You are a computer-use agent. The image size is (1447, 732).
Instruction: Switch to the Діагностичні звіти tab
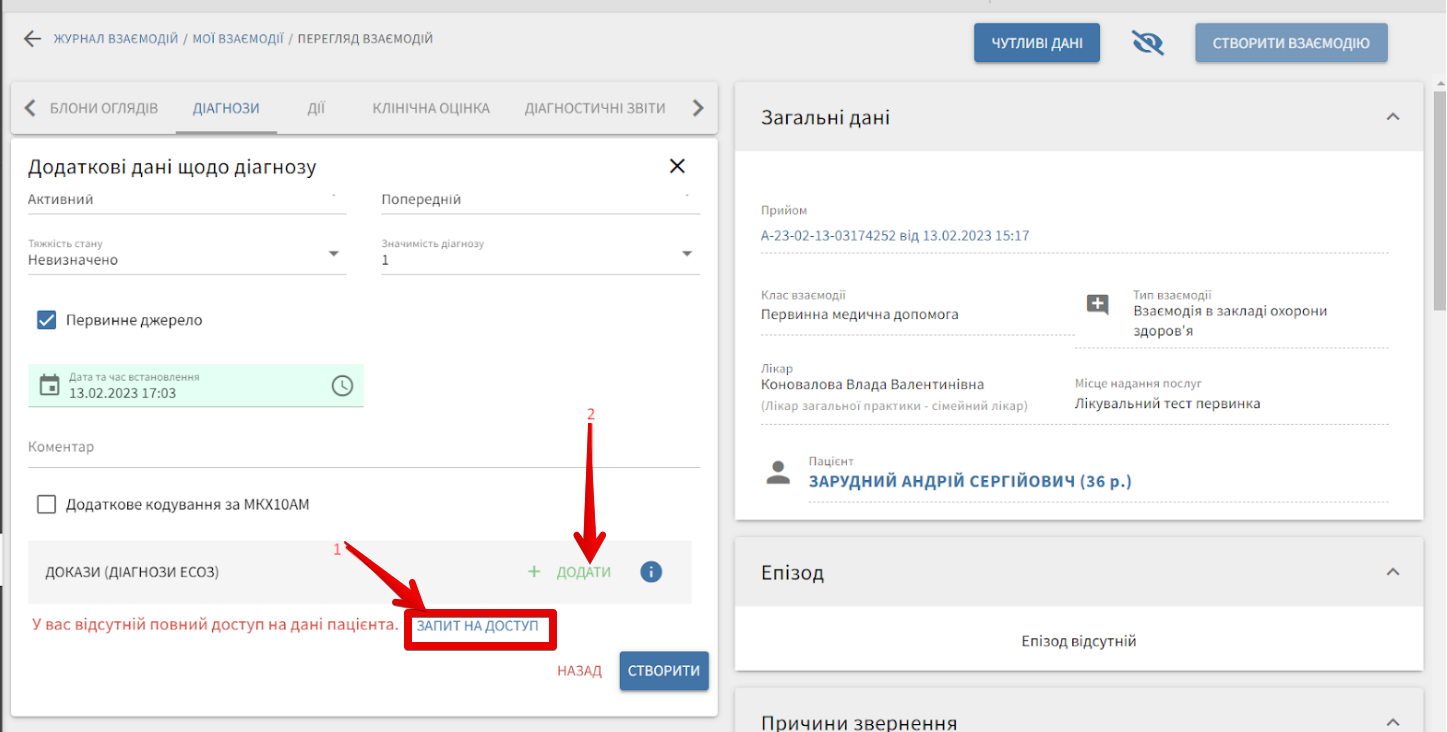pos(594,108)
